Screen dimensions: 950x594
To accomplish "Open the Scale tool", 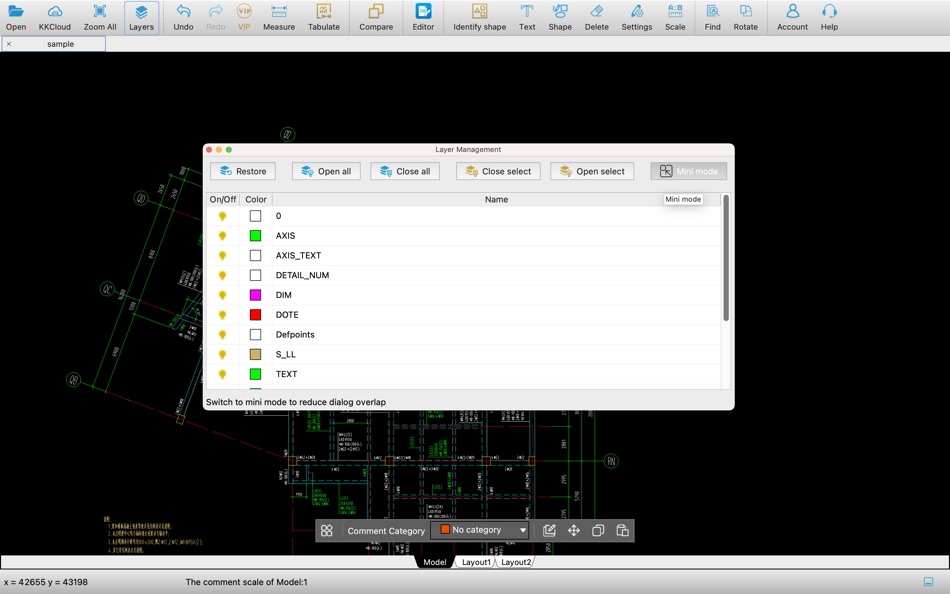I will point(675,17).
